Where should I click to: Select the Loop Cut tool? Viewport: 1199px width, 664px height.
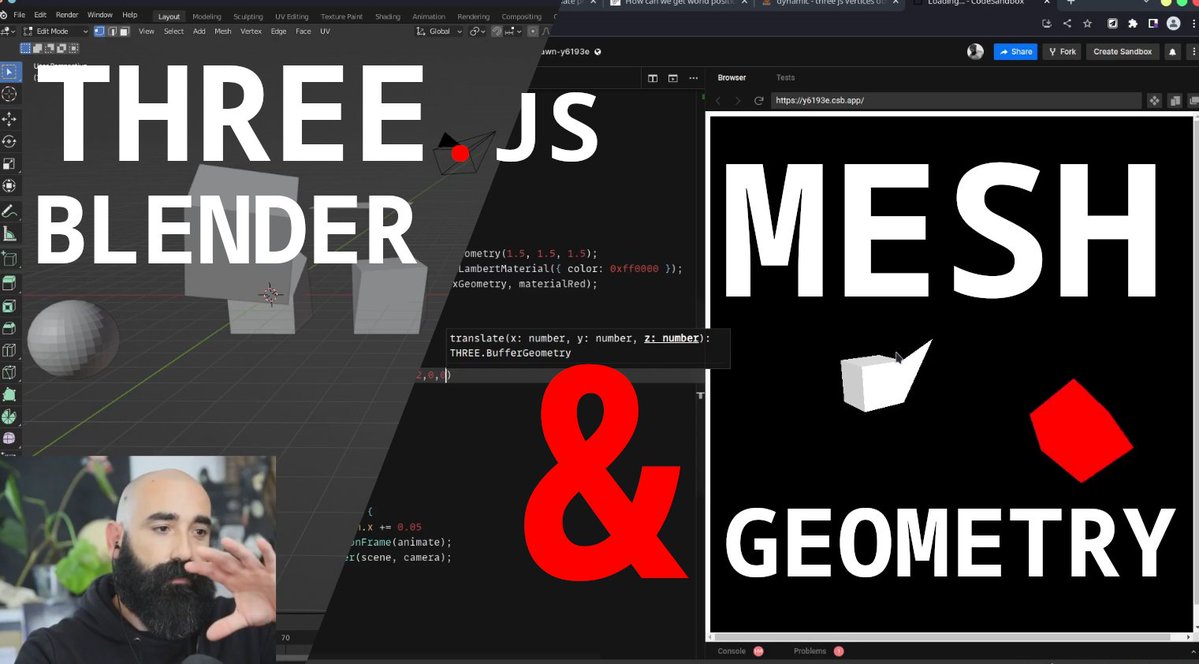(x=9, y=350)
